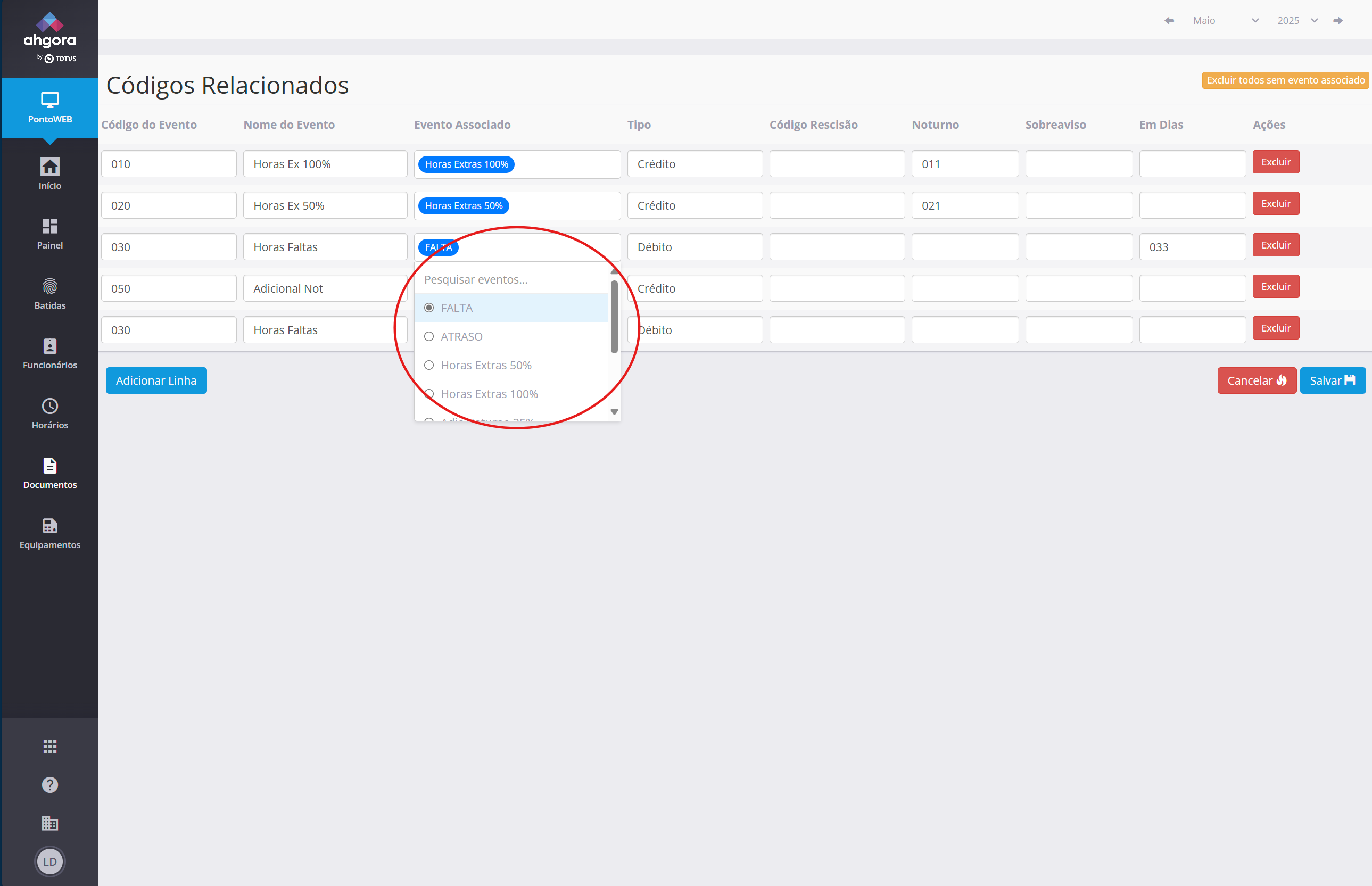Click the Adicionar Linha button
1372x886 pixels.
pos(156,380)
